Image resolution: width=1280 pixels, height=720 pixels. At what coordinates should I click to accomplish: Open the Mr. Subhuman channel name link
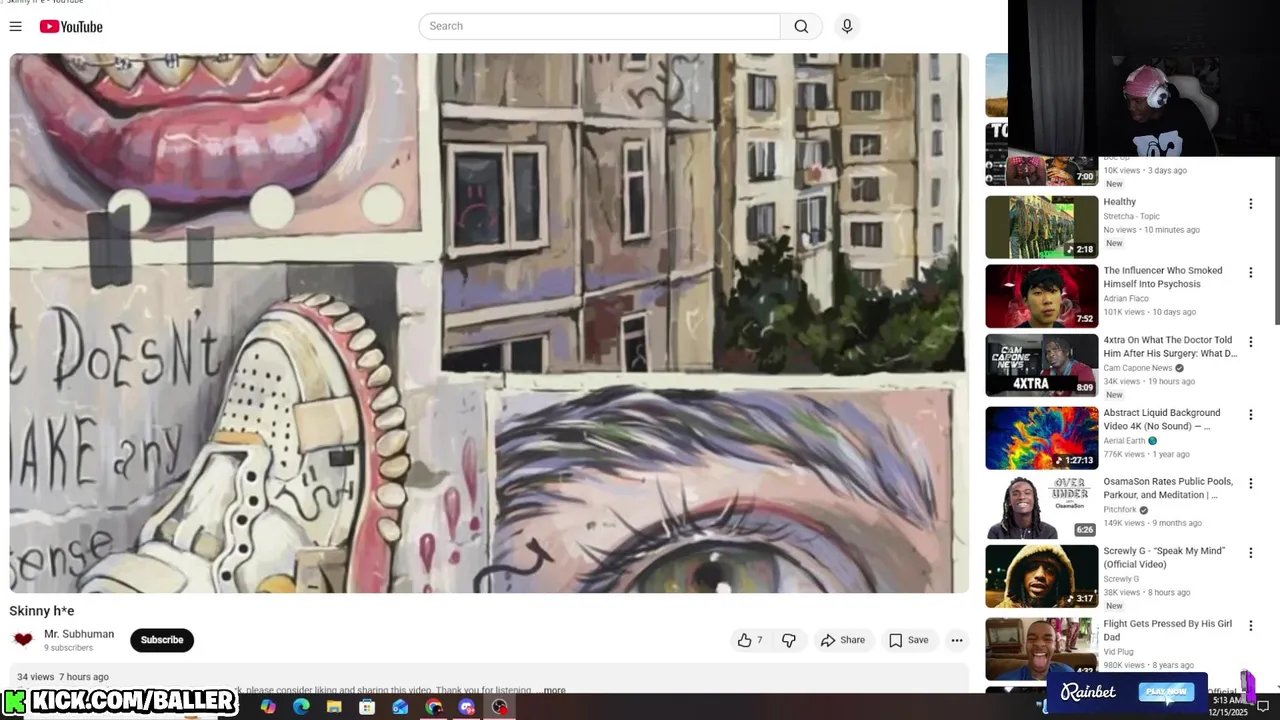(x=79, y=634)
